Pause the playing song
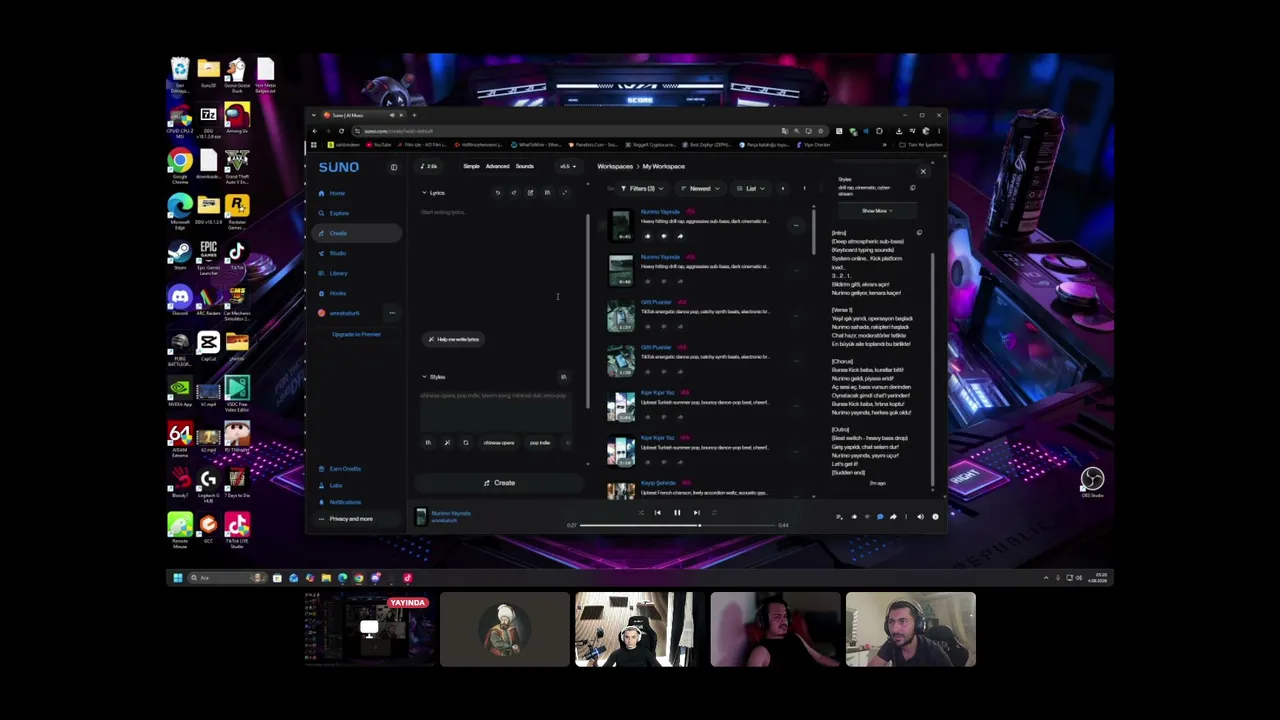Screen dimensions: 1280x720 (x=677, y=513)
